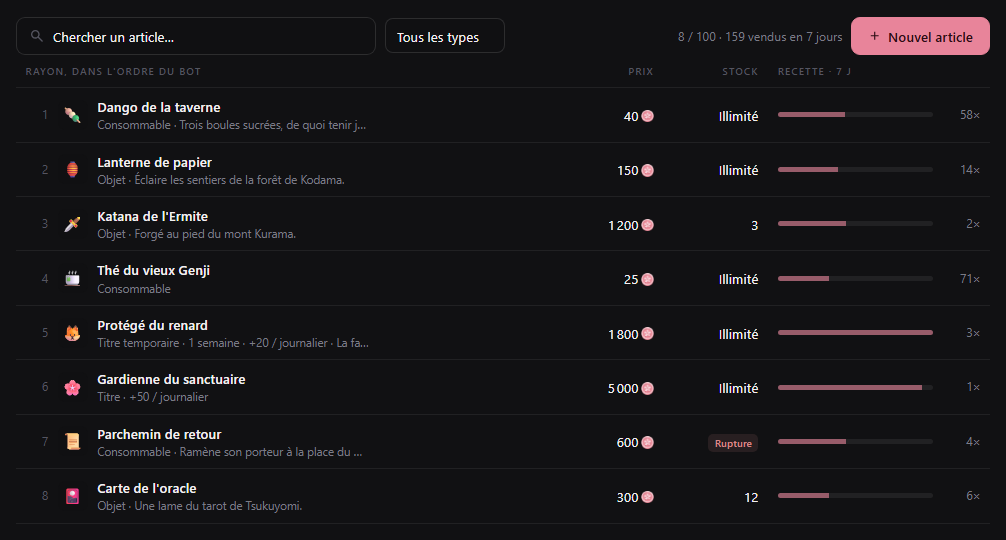Click the scroll icon for Parchemin de retour
Viewport: 1006px width, 540px height.
tap(72, 442)
